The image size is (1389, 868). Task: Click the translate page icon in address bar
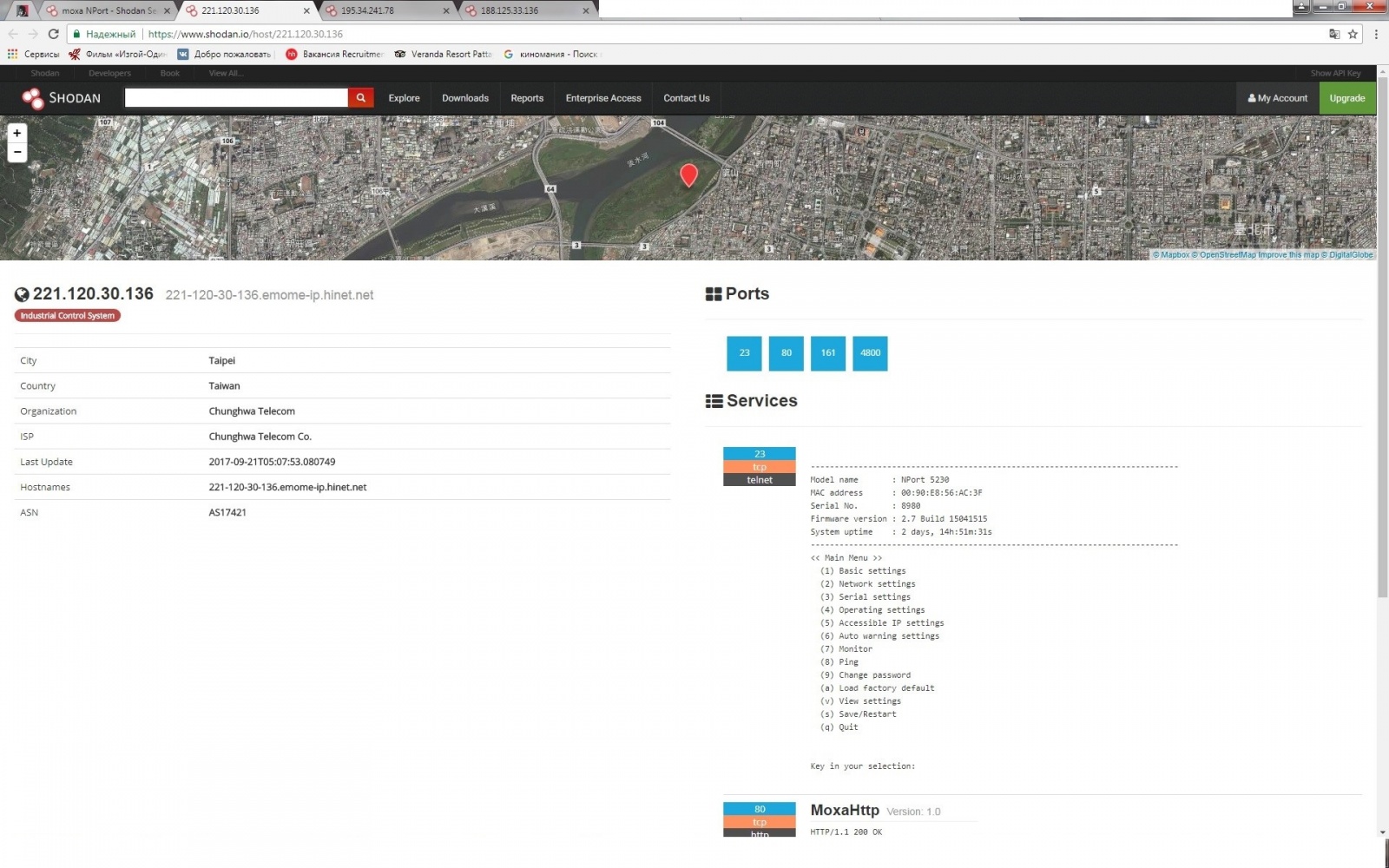[1334, 34]
